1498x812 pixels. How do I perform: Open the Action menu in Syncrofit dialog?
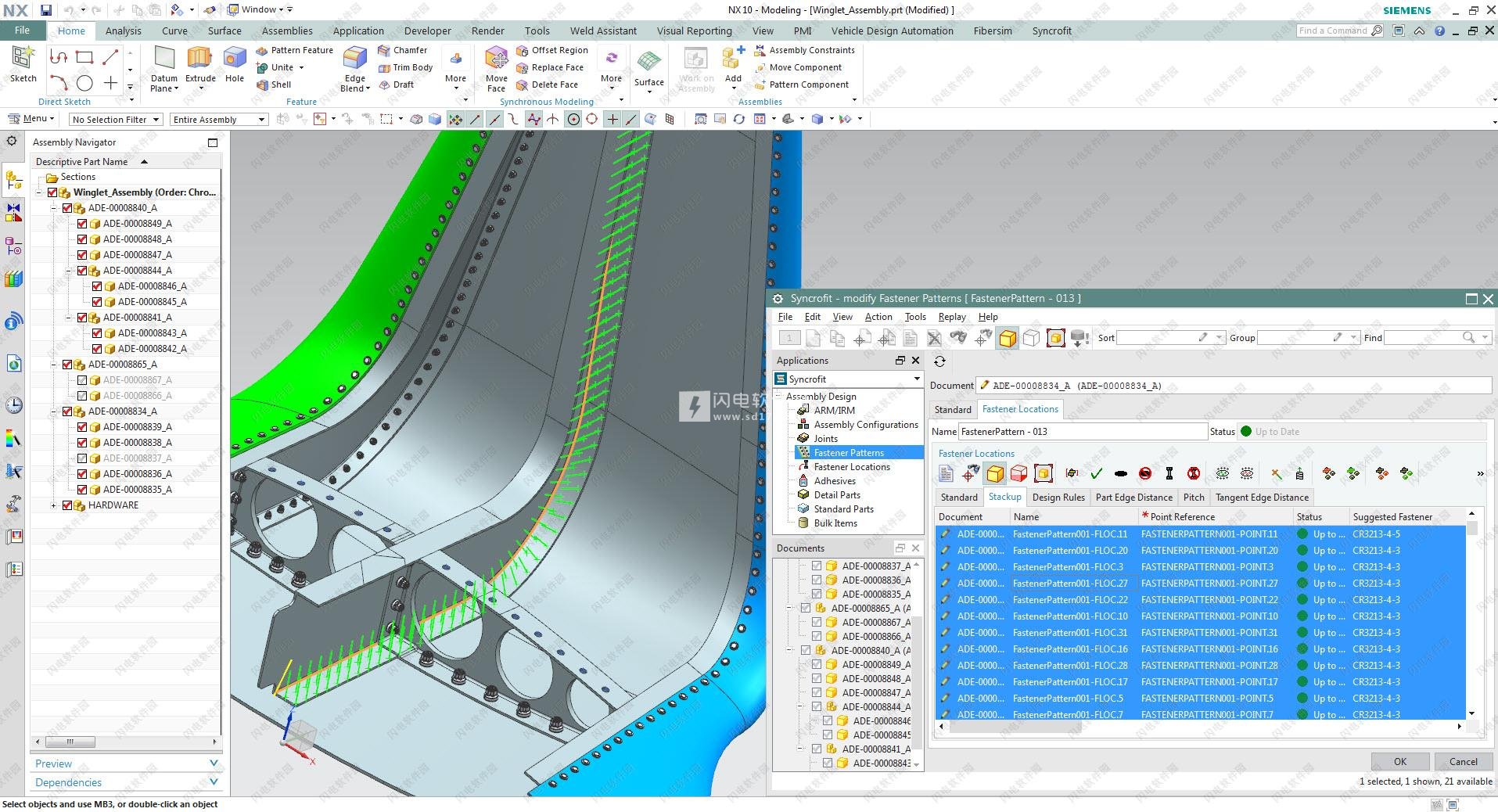878,317
